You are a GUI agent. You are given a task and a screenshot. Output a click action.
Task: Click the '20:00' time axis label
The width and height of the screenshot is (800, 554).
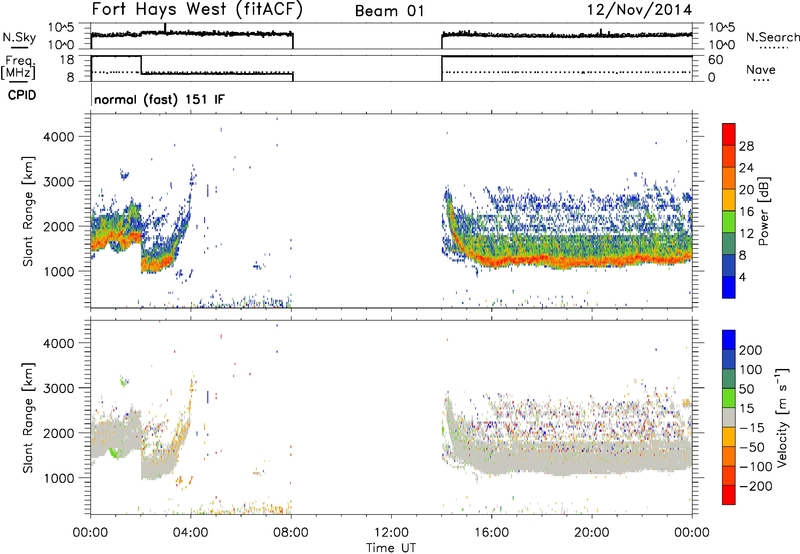[x=592, y=533]
